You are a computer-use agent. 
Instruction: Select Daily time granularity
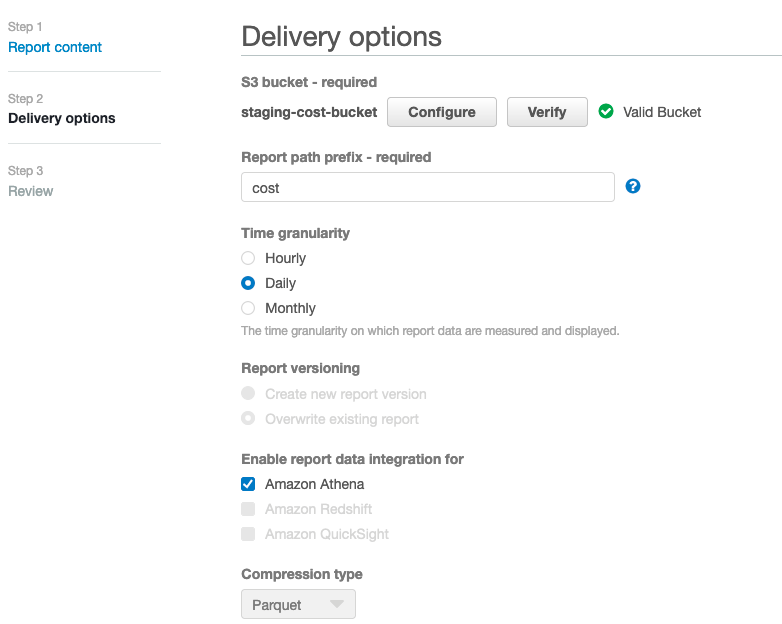pyautogui.click(x=248, y=283)
